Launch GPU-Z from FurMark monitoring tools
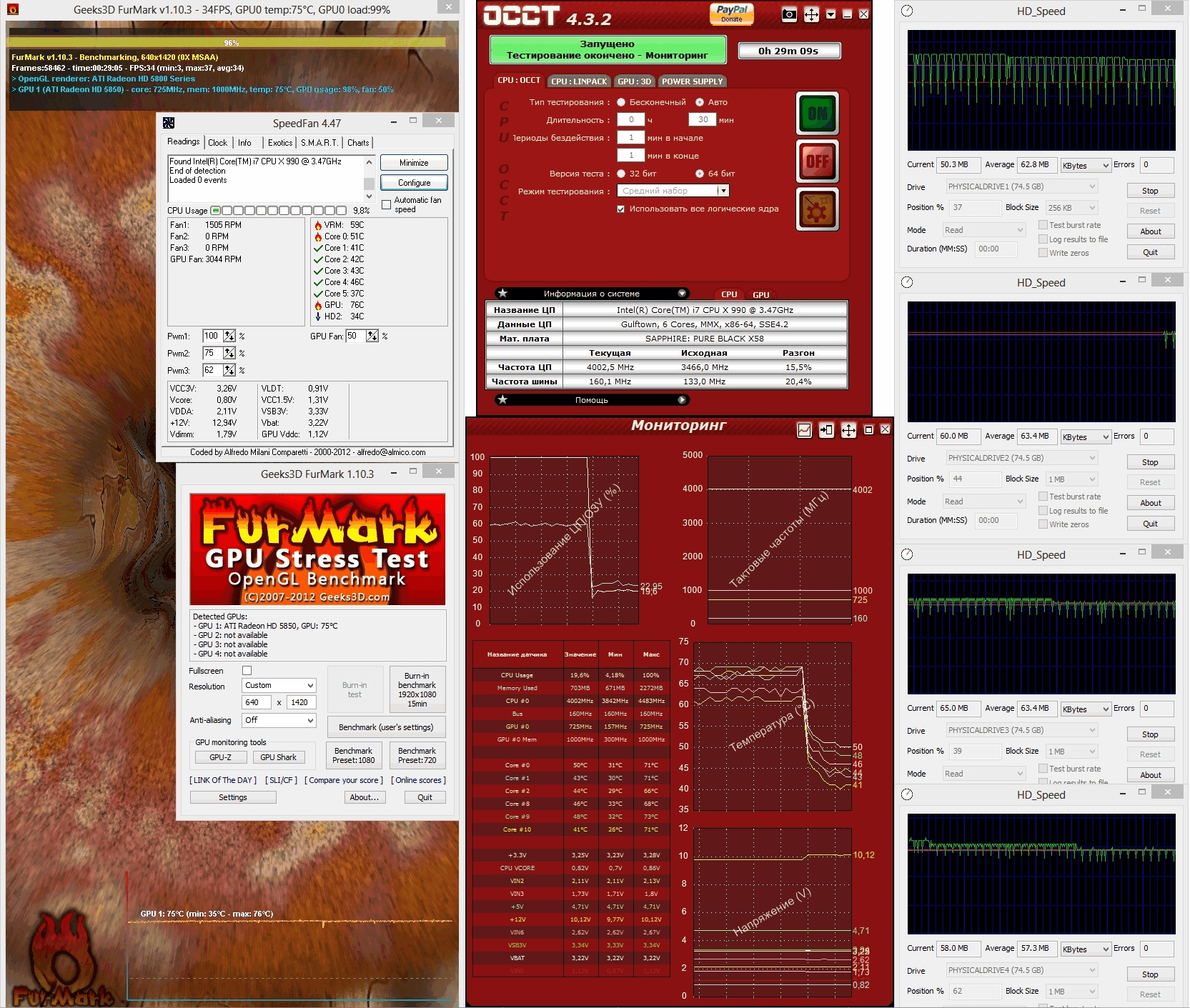This screenshot has width=1190, height=1008. (220, 757)
